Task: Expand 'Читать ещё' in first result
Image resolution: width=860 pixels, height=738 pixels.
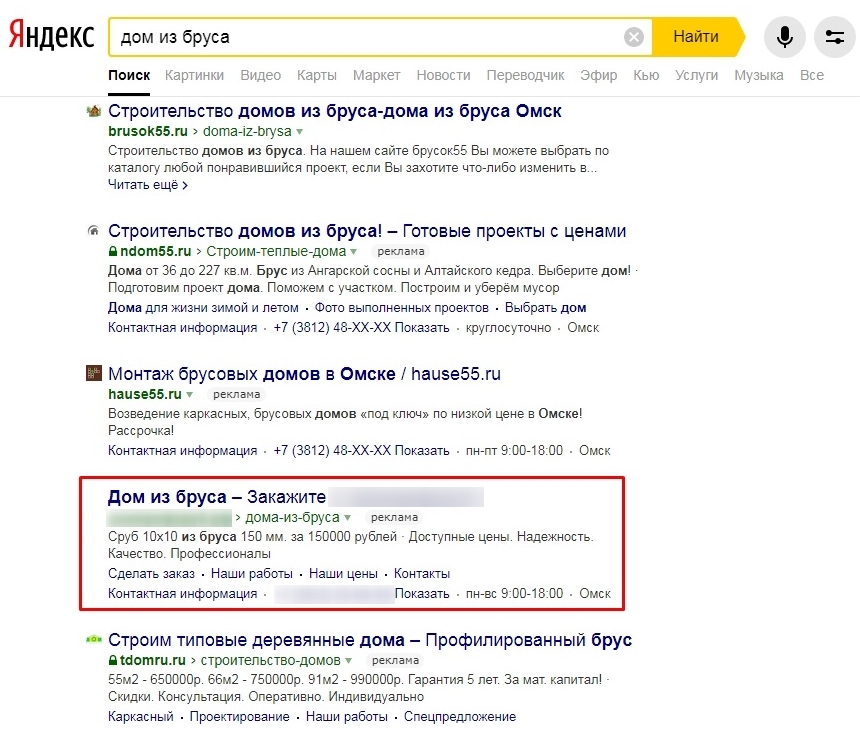Action: [x=147, y=185]
